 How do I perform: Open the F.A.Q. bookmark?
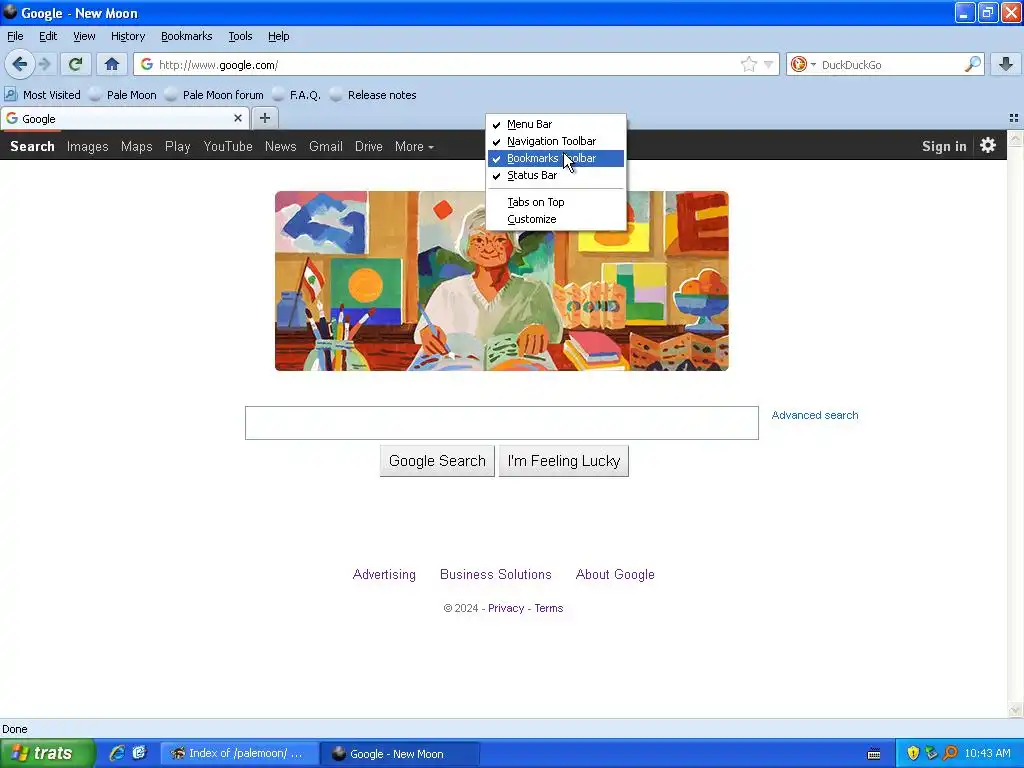click(296, 95)
